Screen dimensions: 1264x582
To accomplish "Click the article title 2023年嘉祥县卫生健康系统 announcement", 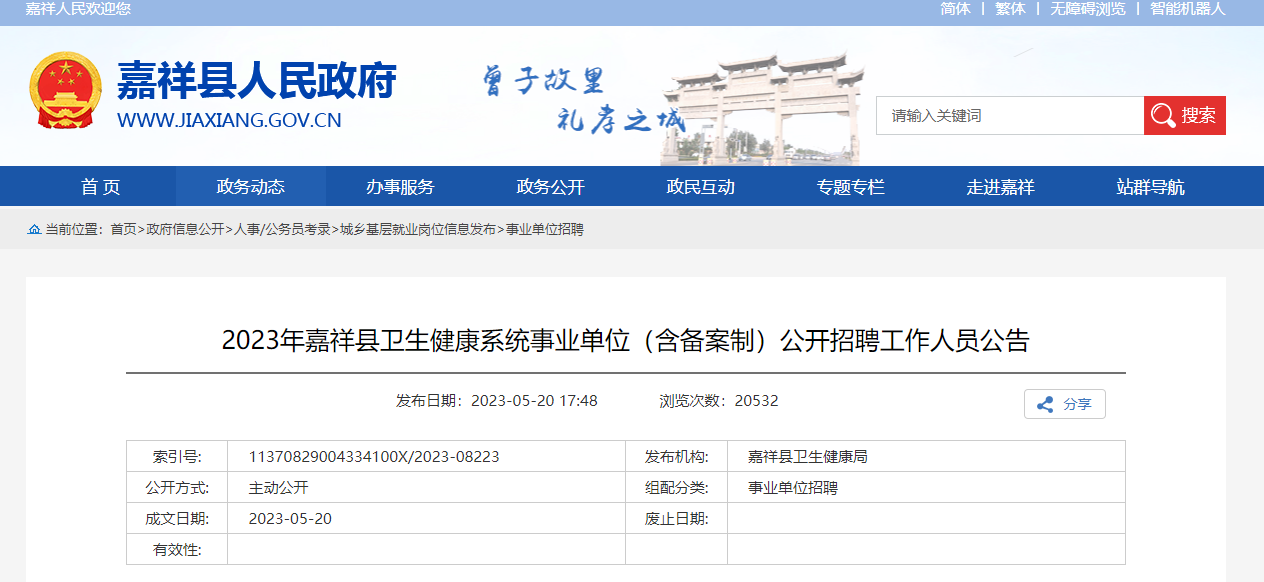I will pyautogui.click(x=625, y=340).
